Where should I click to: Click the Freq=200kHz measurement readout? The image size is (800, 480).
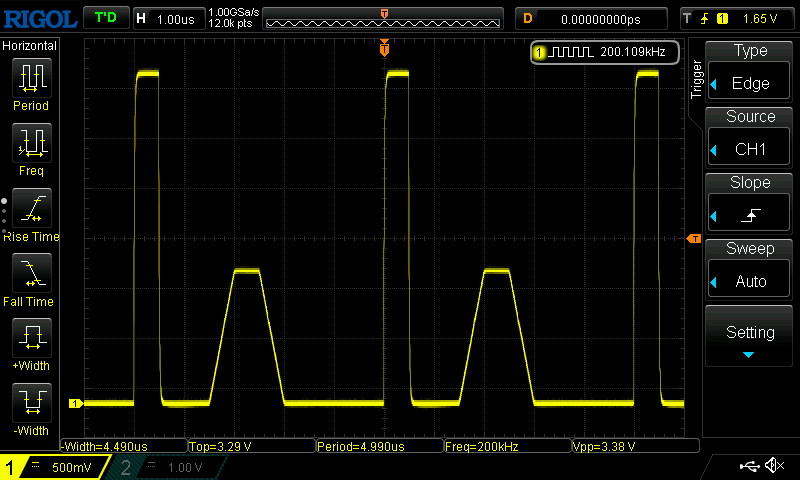click(508, 446)
